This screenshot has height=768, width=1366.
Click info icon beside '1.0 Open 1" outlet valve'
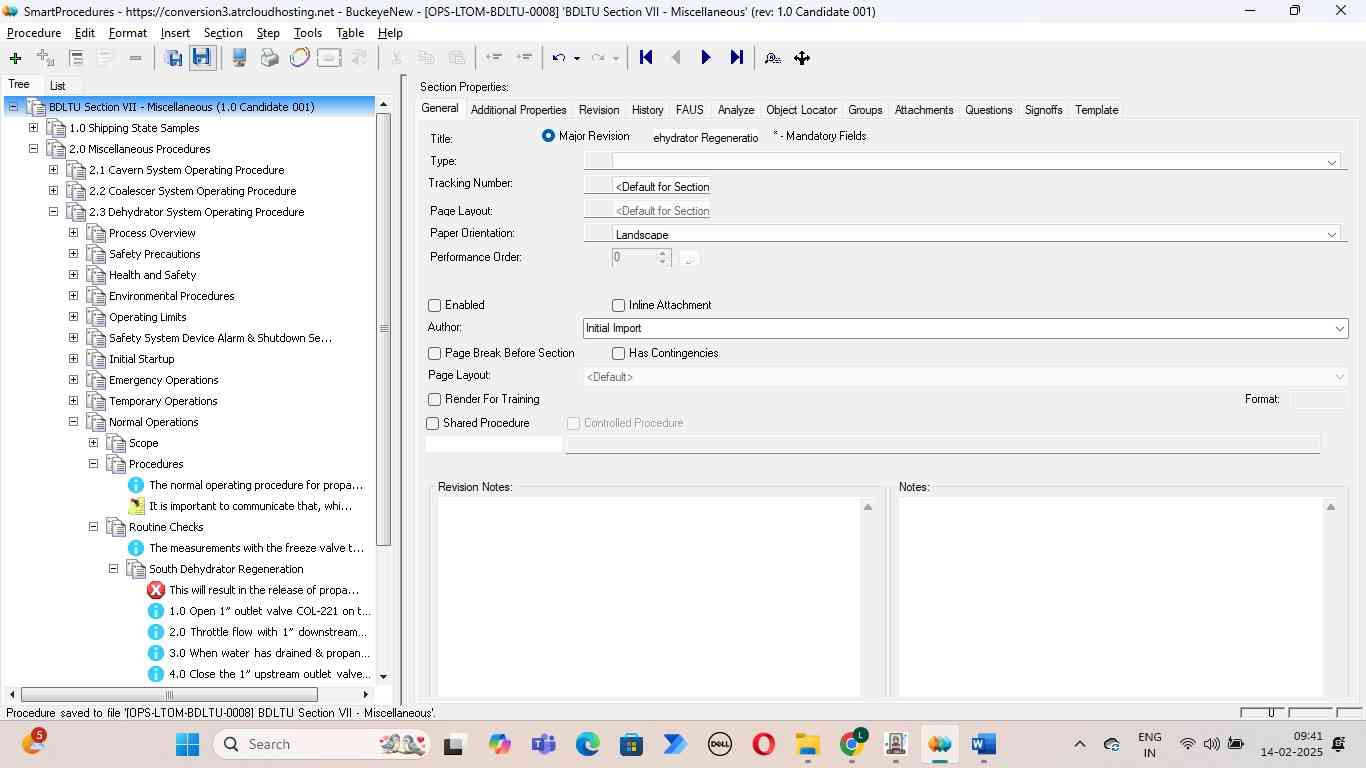[156, 611]
